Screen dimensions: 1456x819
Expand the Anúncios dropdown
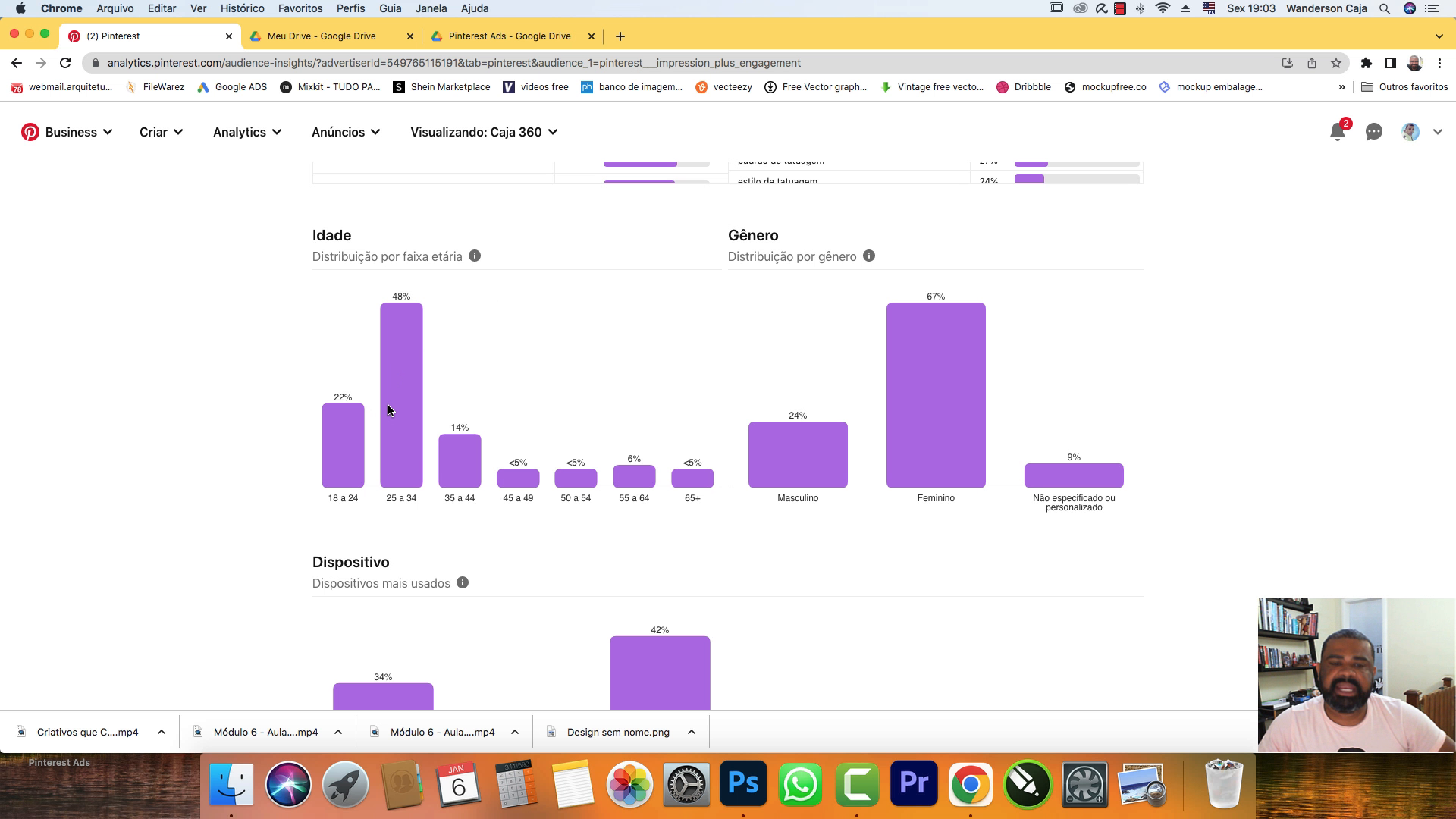346,132
